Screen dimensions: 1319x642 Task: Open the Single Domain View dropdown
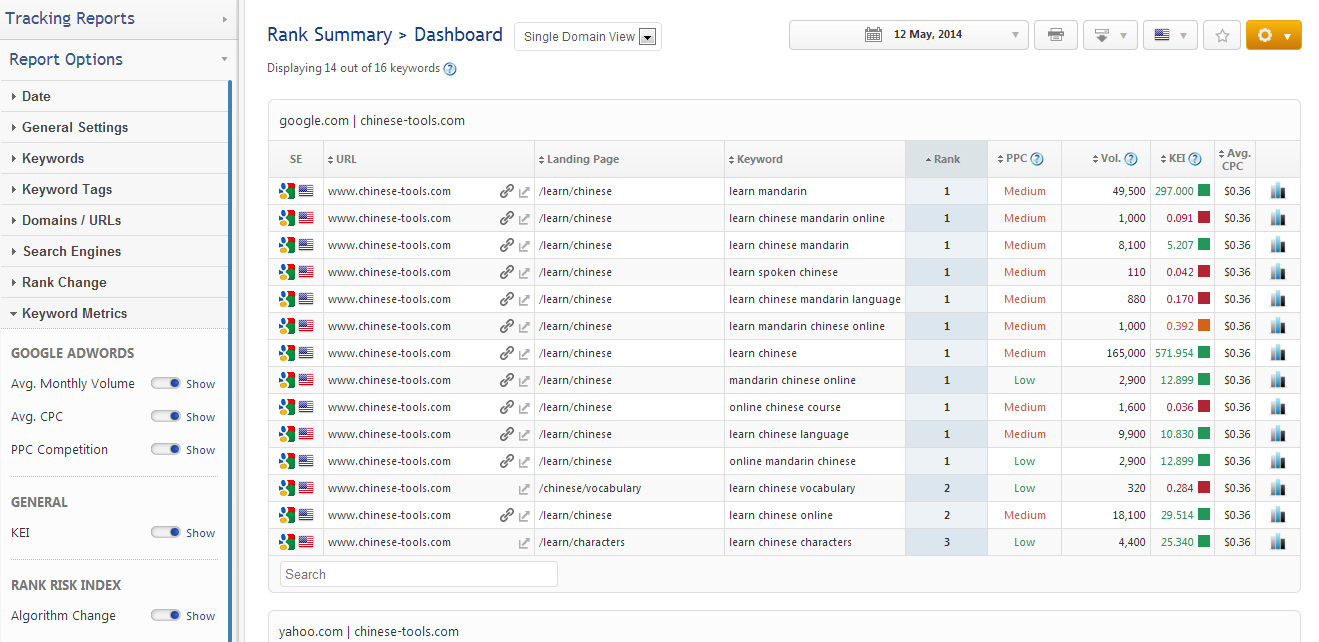(x=588, y=37)
